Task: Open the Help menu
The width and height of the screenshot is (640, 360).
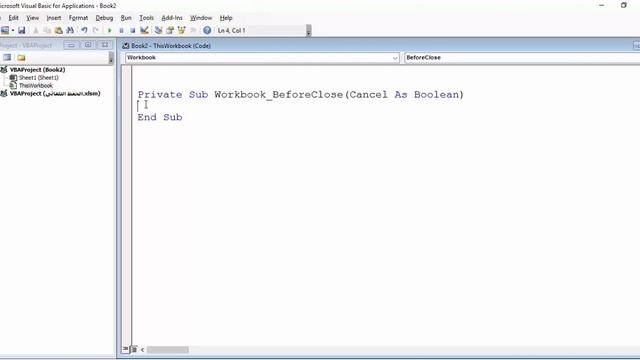Action: point(226,18)
